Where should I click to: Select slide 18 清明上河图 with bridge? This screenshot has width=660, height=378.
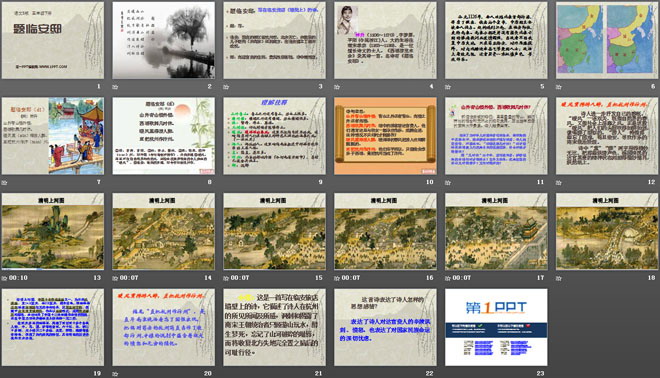pos(607,232)
